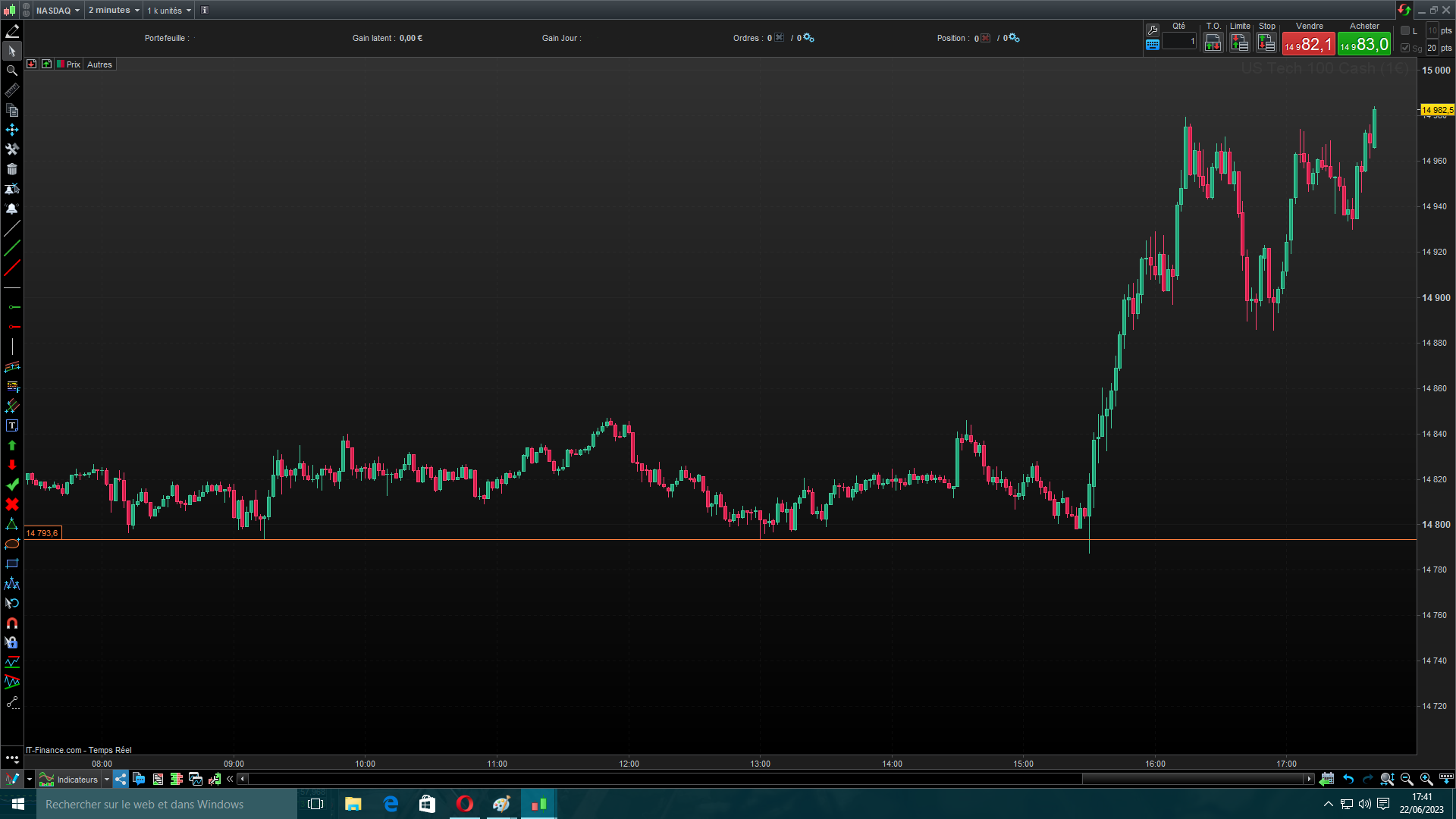Select the Text annotation tool

coord(12,426)
